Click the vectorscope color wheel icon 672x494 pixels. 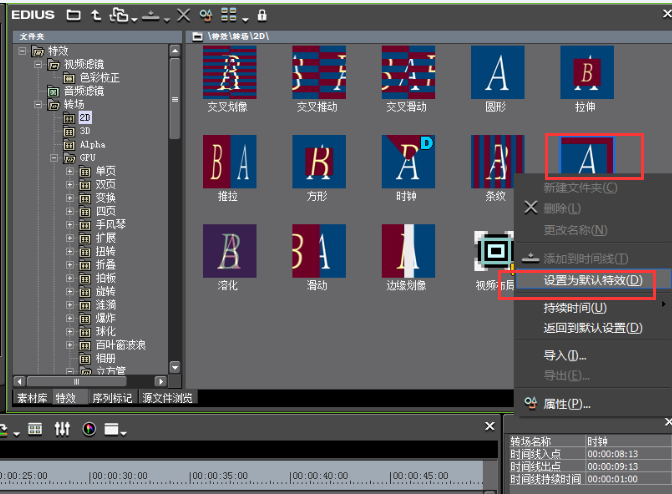click(89, 429)
